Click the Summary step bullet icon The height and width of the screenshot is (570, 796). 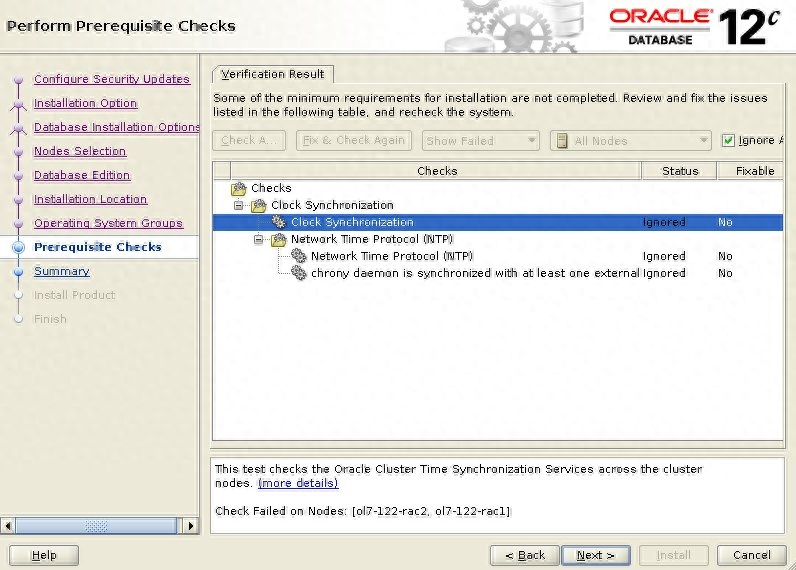tap(18, 271)
